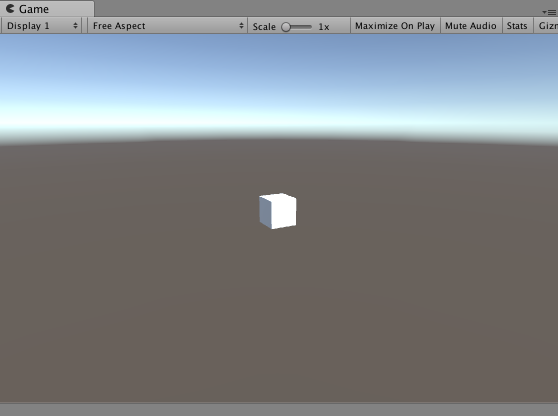The image size is (558, 416).
Task: Toggle the Gizmos button
Action: [x=546, y=26]
